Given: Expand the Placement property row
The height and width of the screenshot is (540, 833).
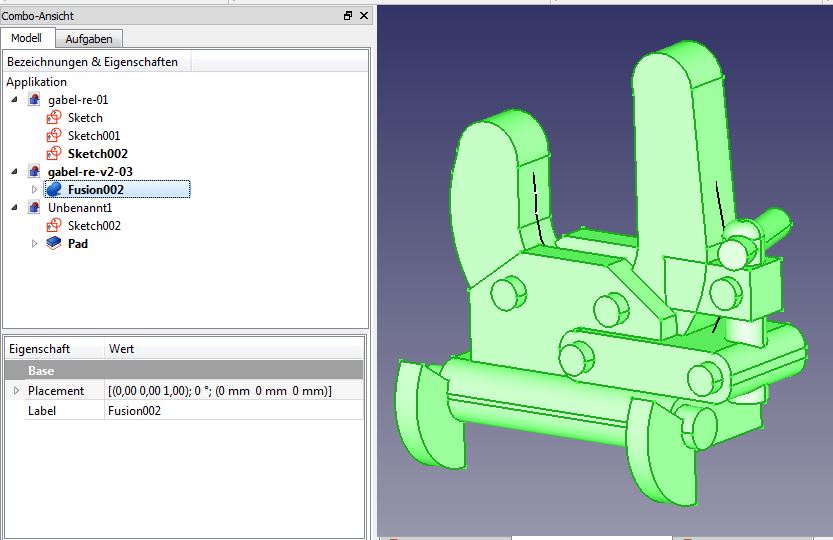Looking at the screenshot, I should [x=15, y=390].
